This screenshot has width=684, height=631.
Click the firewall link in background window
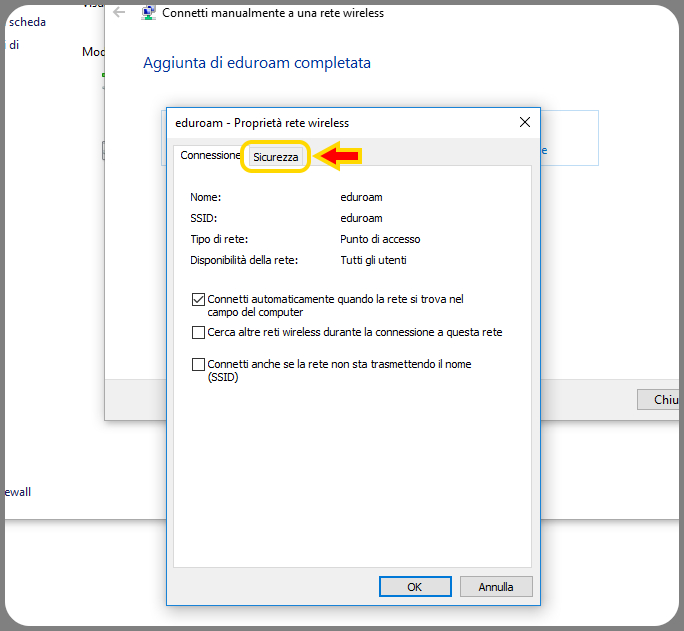coord(17,492)
